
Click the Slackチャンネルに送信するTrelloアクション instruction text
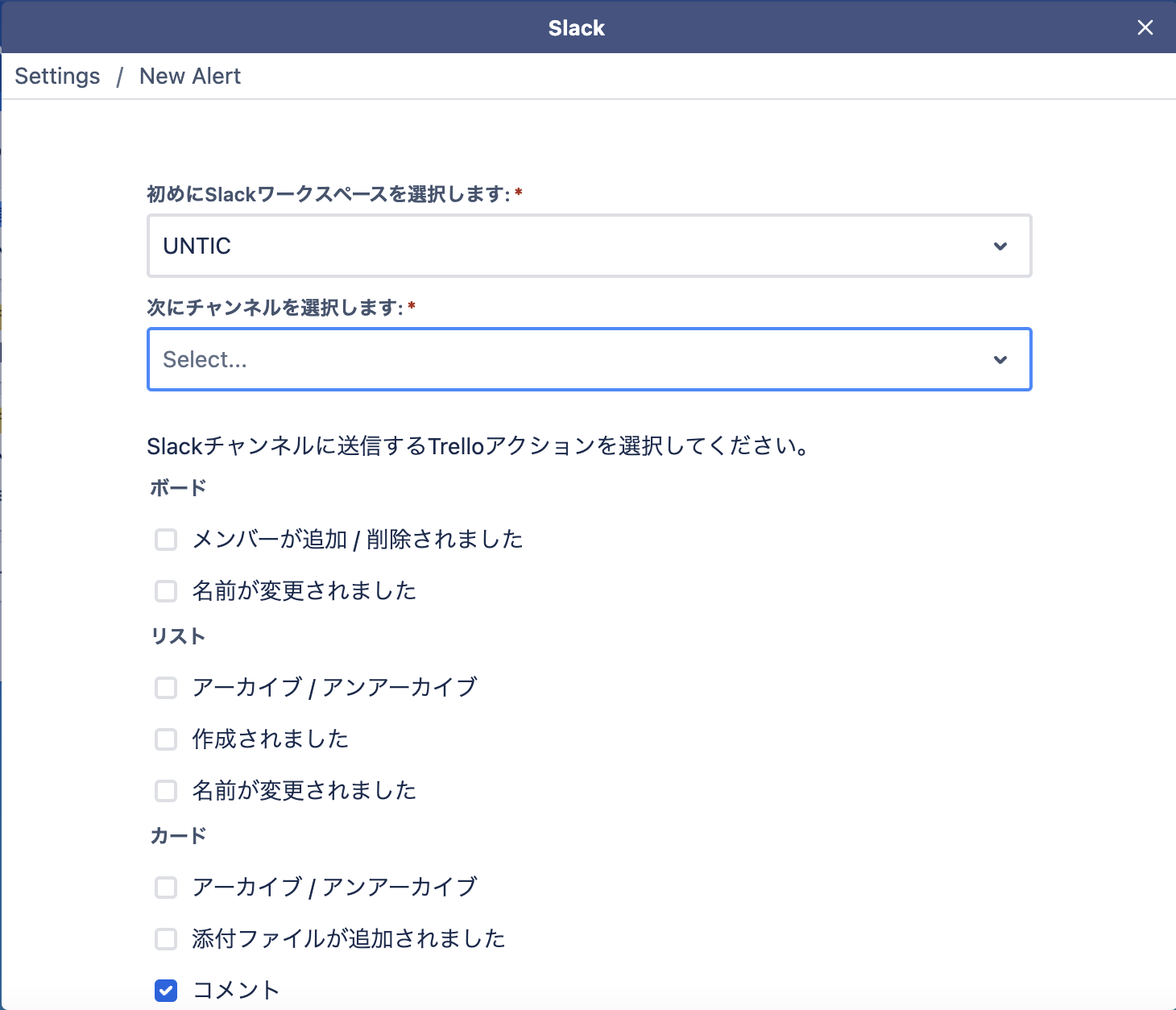pos(478,446)
